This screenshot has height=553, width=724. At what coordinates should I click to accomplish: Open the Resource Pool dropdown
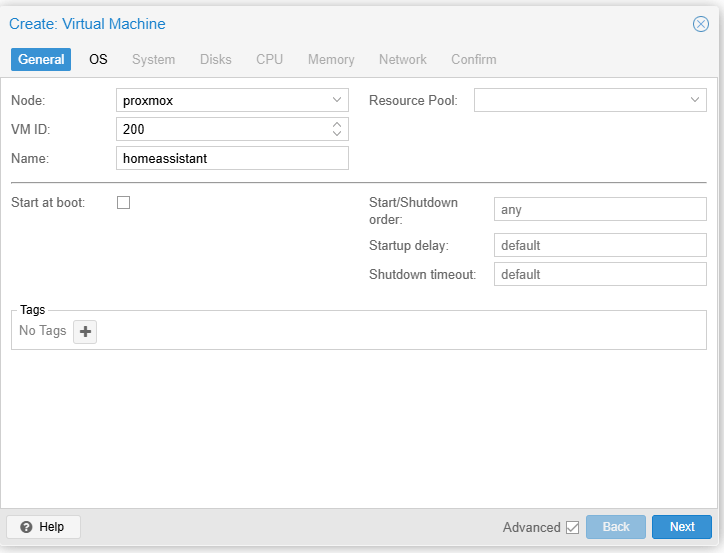click(694, 100)
